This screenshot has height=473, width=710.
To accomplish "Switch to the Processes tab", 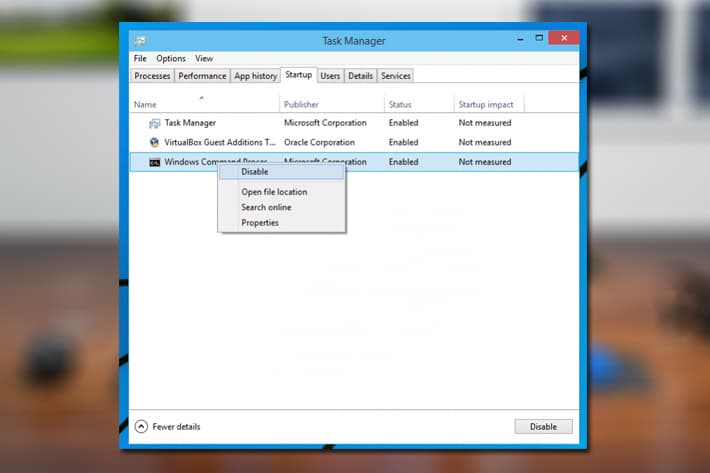I will (152, 76).
